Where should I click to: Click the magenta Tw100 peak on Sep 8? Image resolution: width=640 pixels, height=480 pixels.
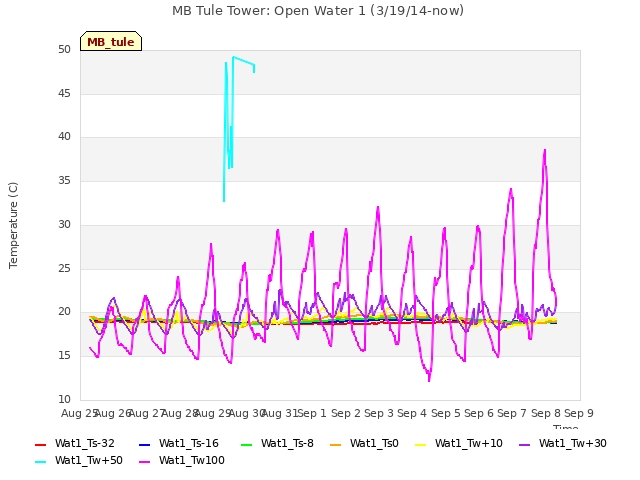point(545,150)
